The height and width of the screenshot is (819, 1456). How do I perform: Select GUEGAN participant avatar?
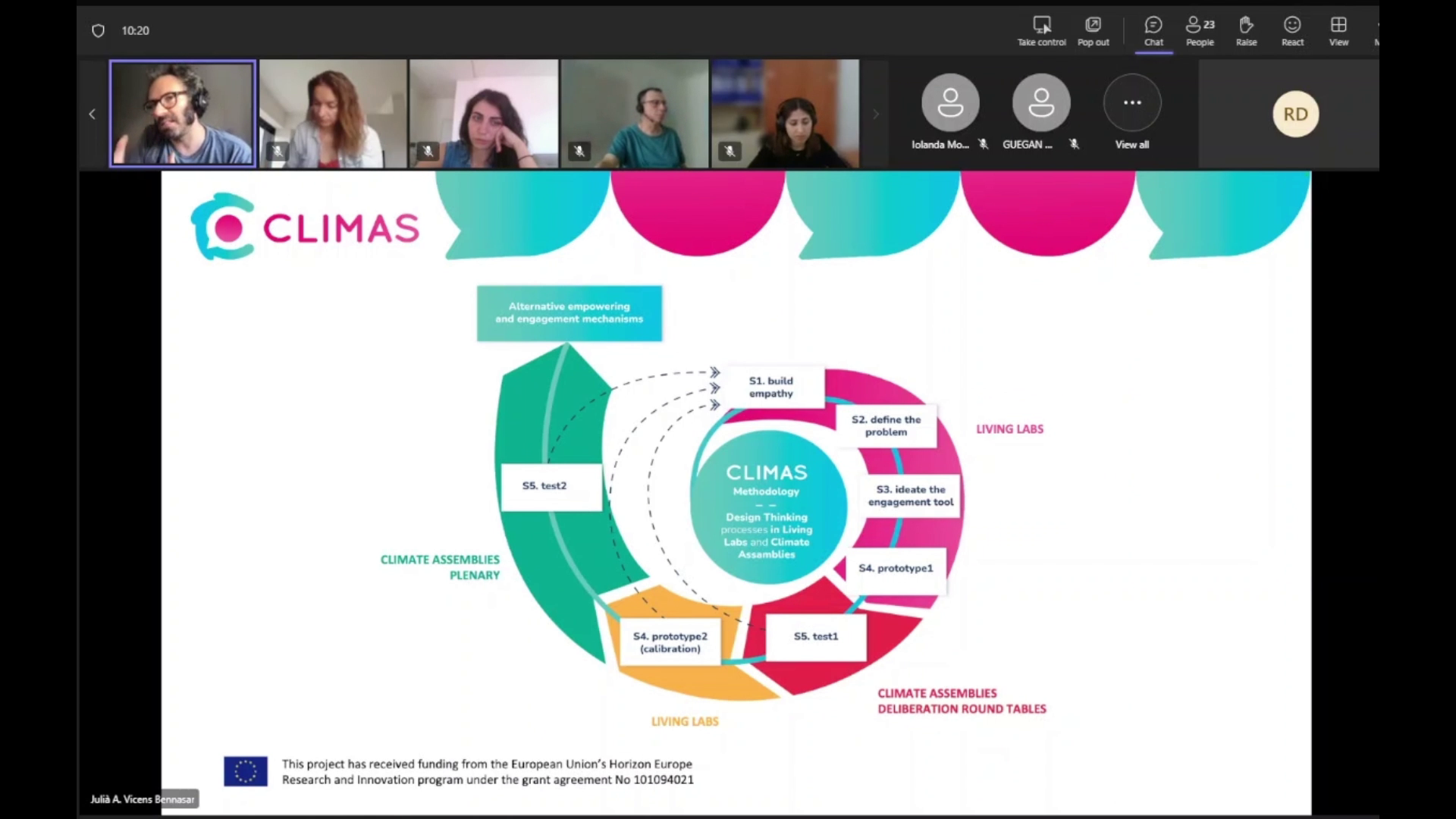pyautogui.click(x=1041, y=102)
